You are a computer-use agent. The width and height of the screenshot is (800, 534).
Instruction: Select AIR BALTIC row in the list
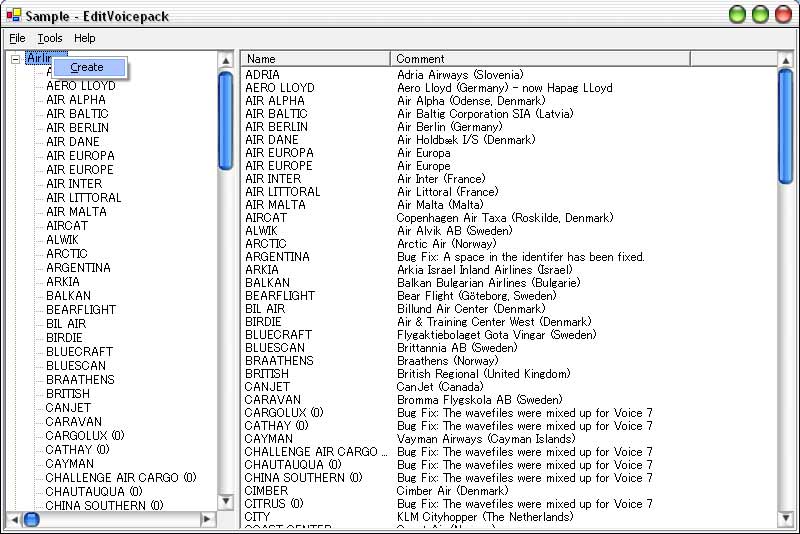click(508, 114)
